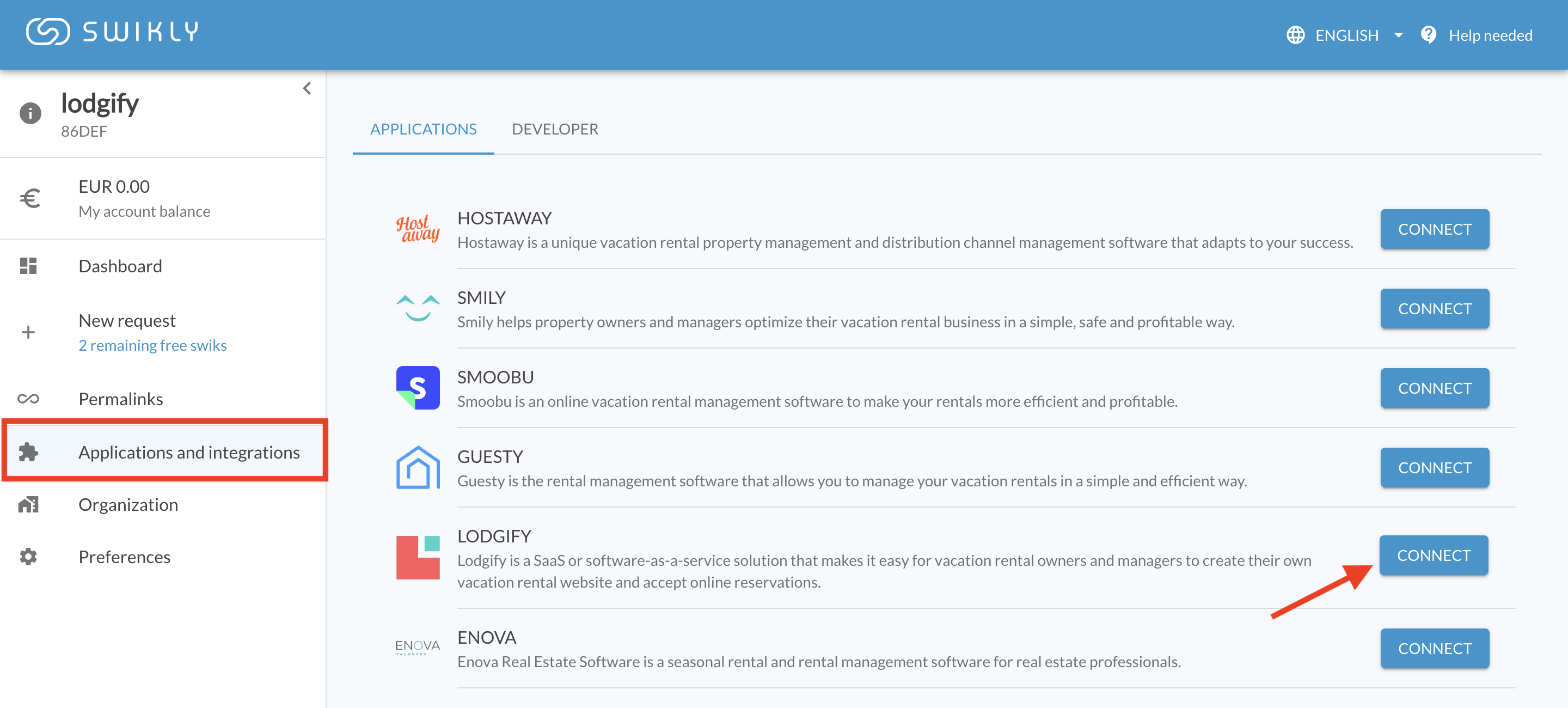Image resolution: width=1568 pixels, height=708 pixels.
Task: Click the Swikly logo in the header
Action: coord(112,32)
